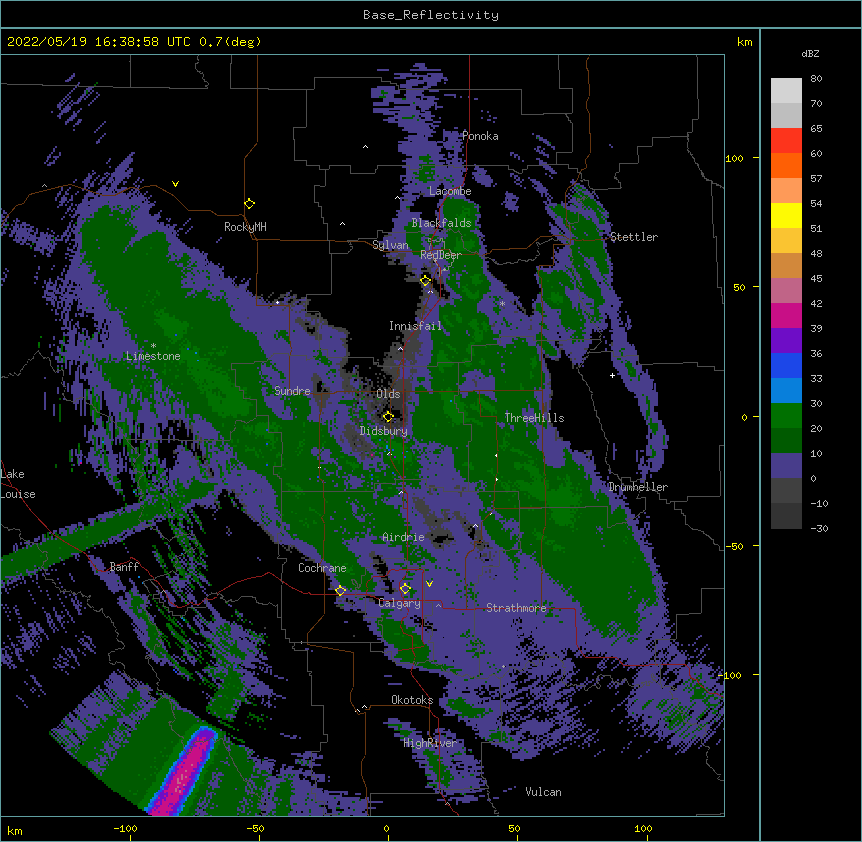Pick the magenta 42 dBZ legend swatch
Image resolution: width=862 pixels, height=842 pixels.
786,315
